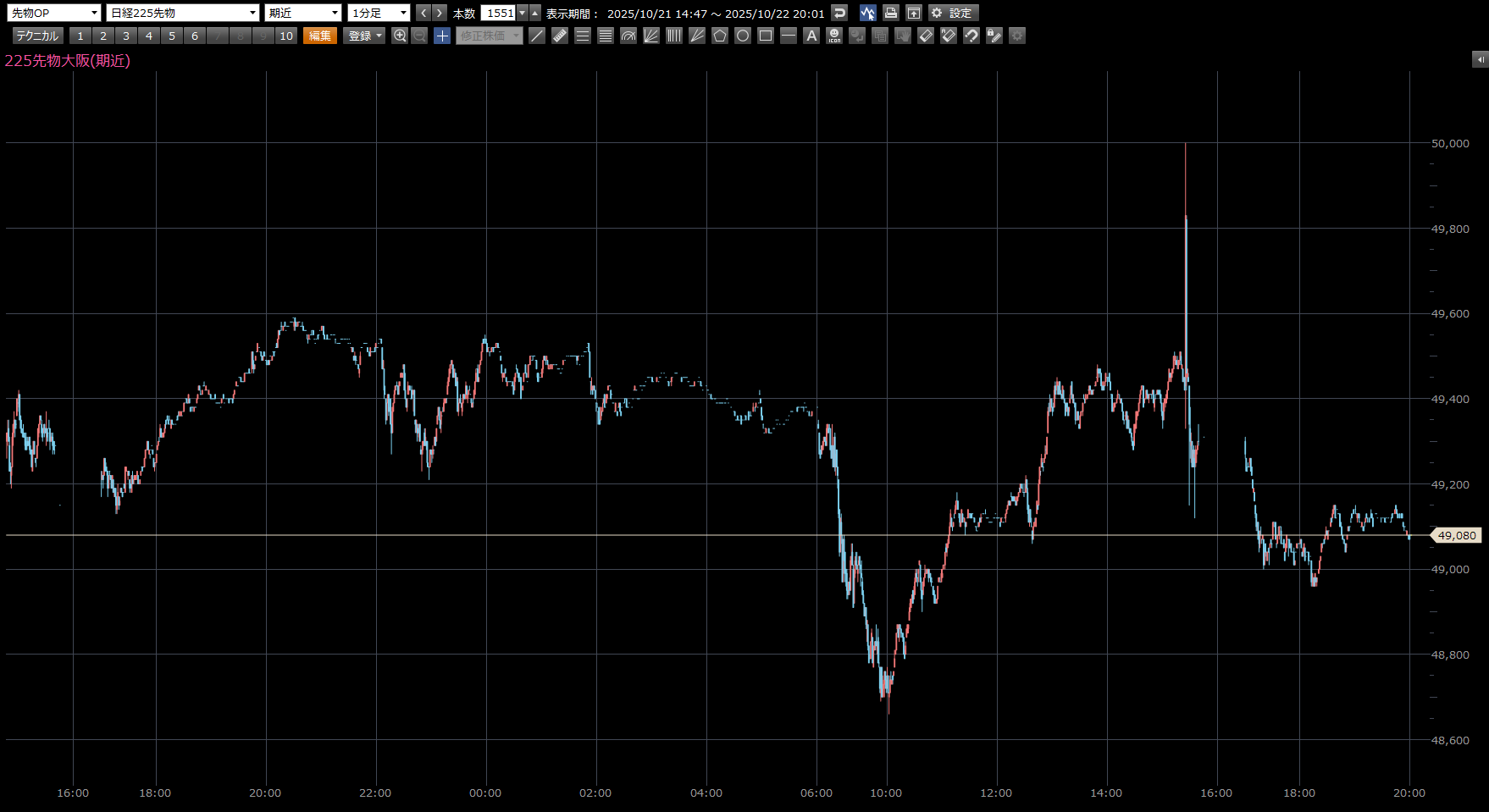
Task: Open 設定 settings button
Action: tap(953, 13)
